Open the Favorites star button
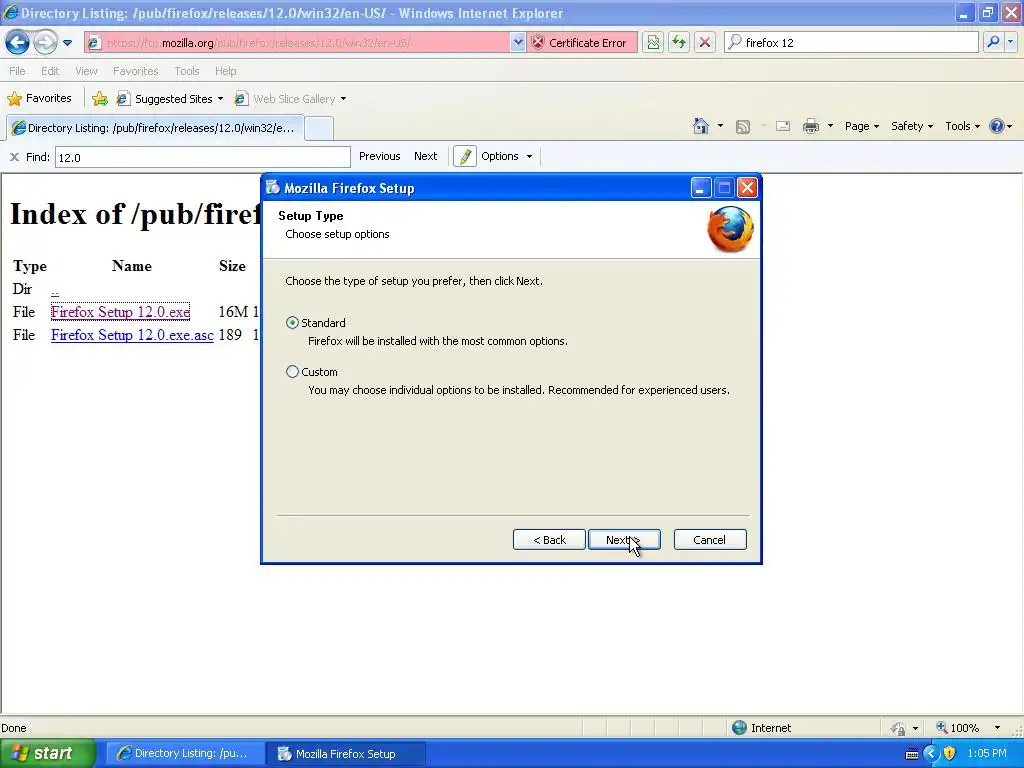 [x=39, y=99]
